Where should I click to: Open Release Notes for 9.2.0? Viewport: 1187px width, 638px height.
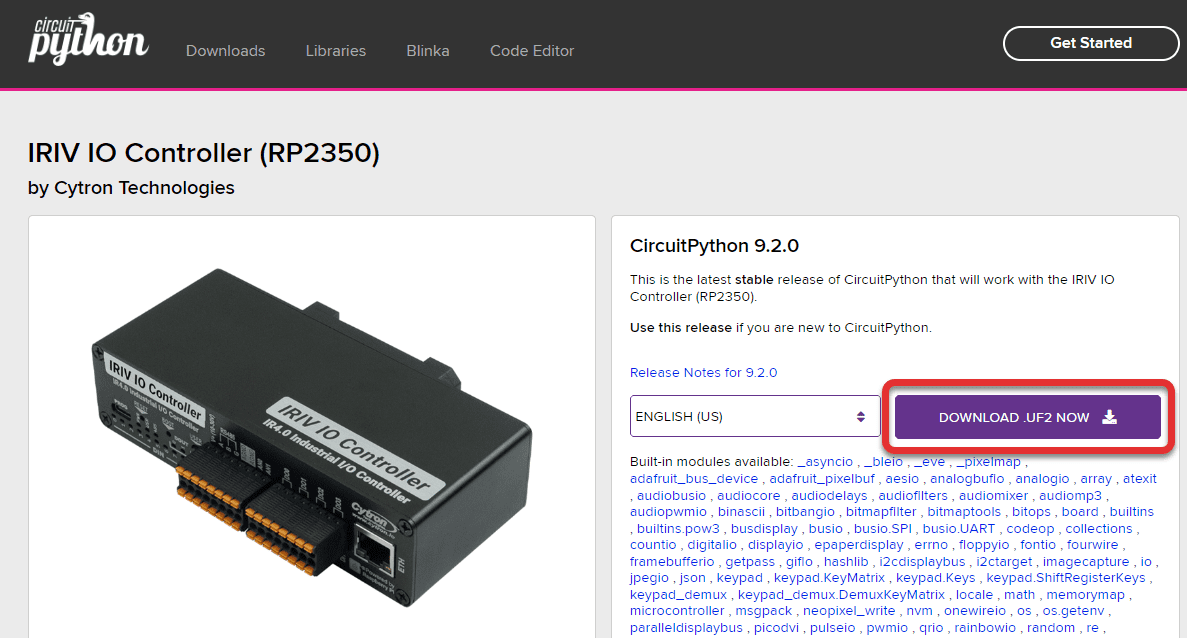pyautogui.click(x=703, y=372)
